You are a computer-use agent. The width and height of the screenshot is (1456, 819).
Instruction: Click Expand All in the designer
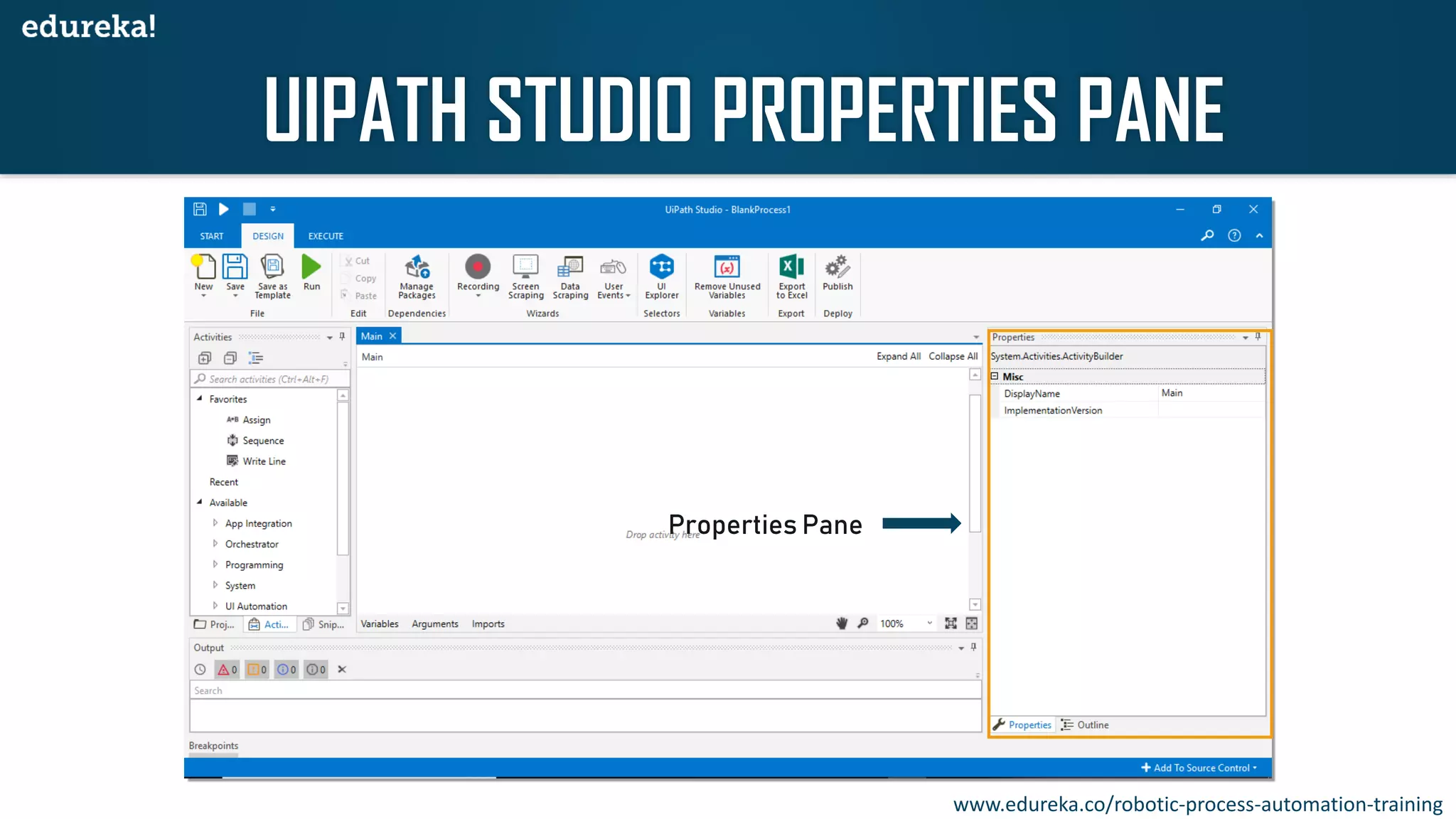coord(898,356)
